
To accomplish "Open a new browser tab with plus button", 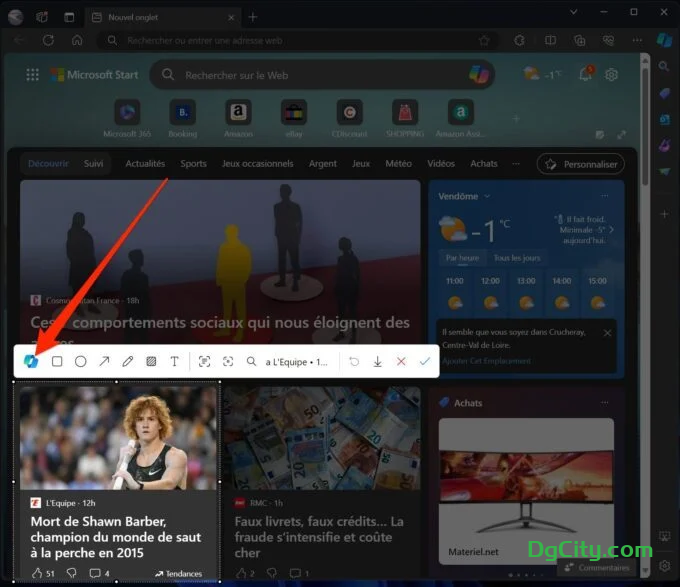I will coord(253,17).
